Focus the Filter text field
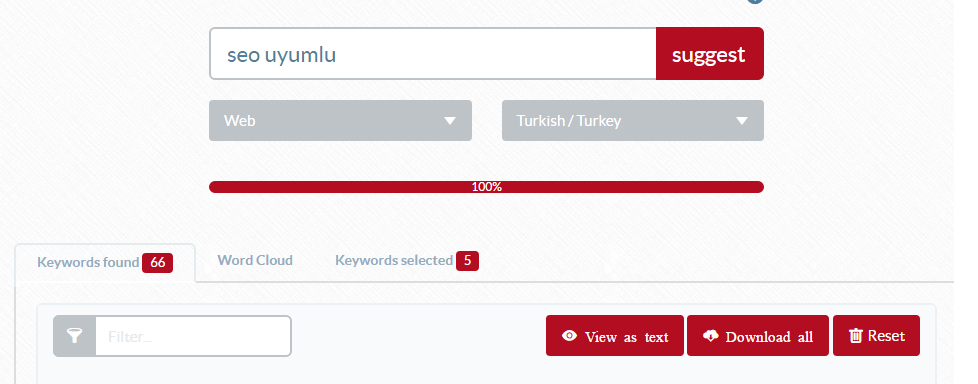This screenshot has height=384, width=978. pos(193,337)
